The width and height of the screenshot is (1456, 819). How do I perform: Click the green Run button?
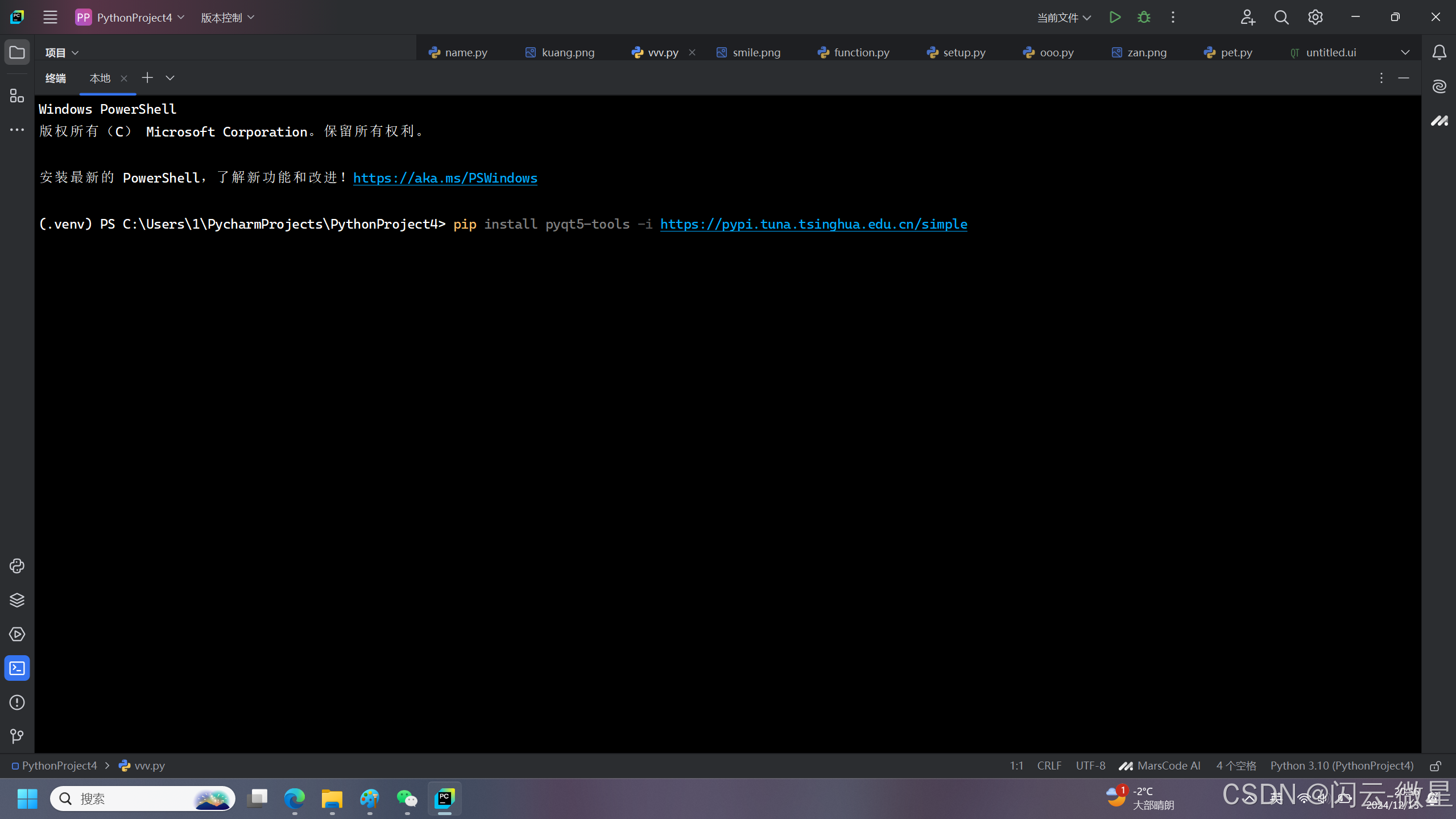pyautogui.click(x=1115, y=17)
